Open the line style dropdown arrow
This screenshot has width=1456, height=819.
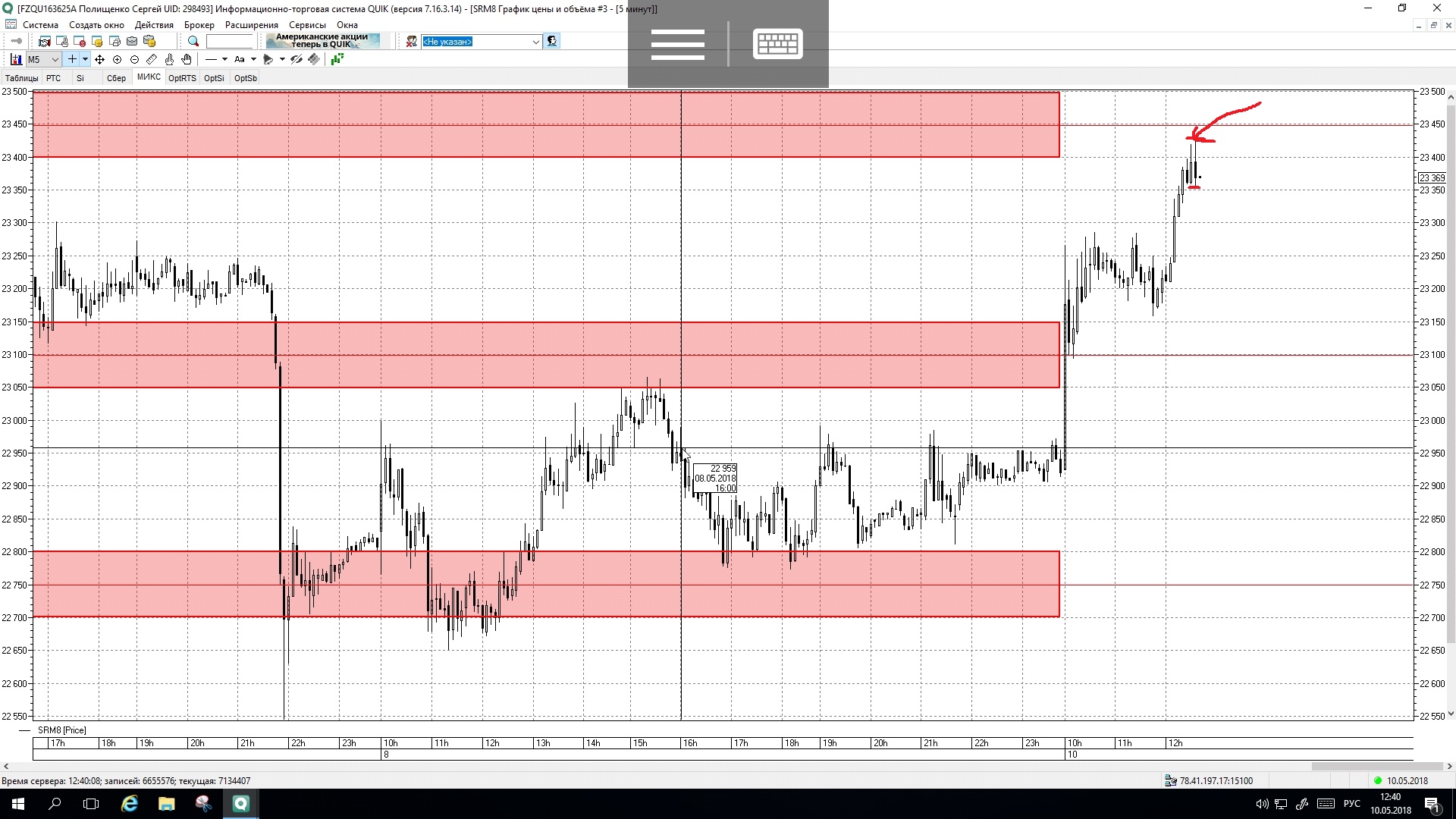224,59
